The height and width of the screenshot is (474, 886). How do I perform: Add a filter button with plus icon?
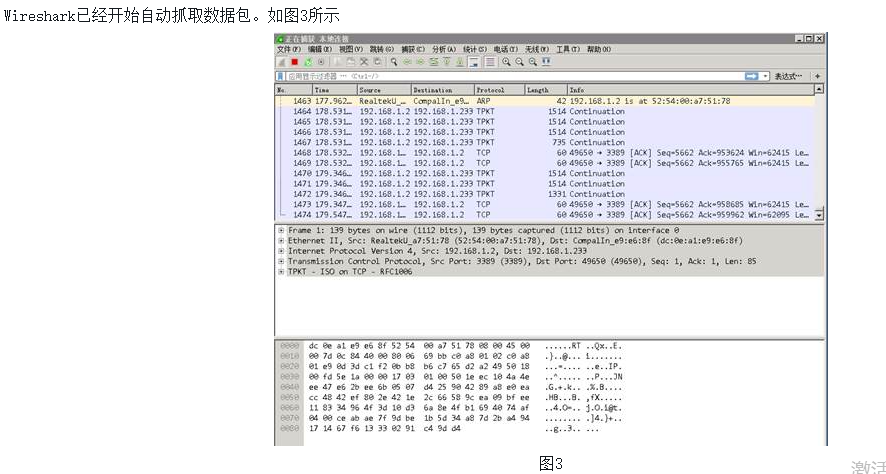818,76
